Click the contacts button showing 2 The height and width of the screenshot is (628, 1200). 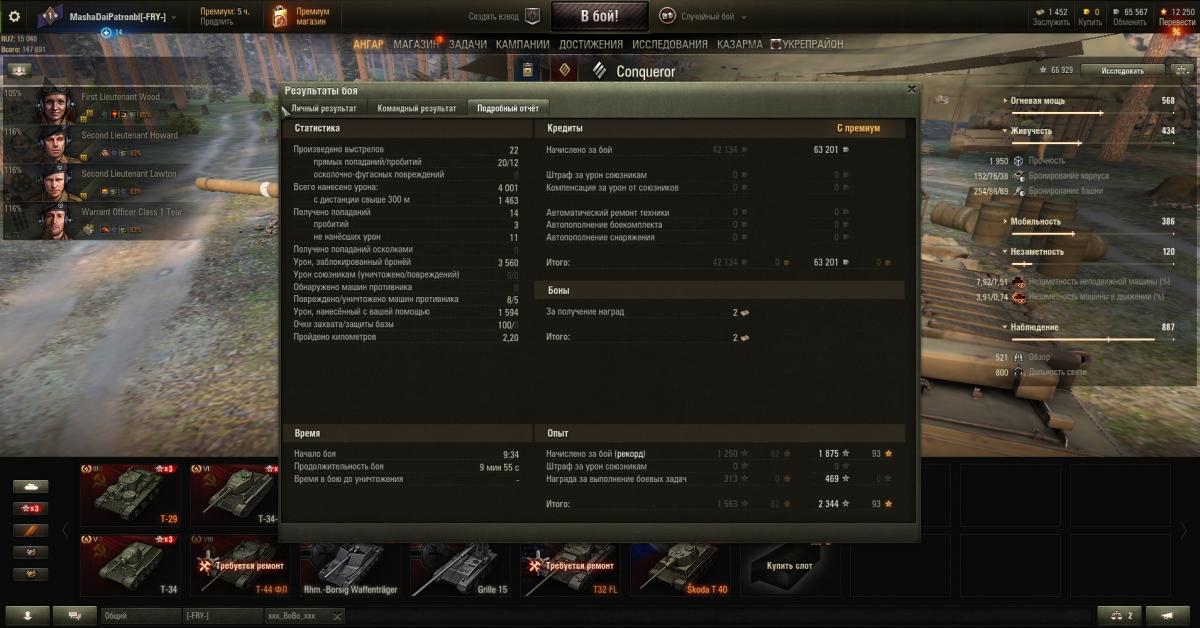[x=1121, y=615]
